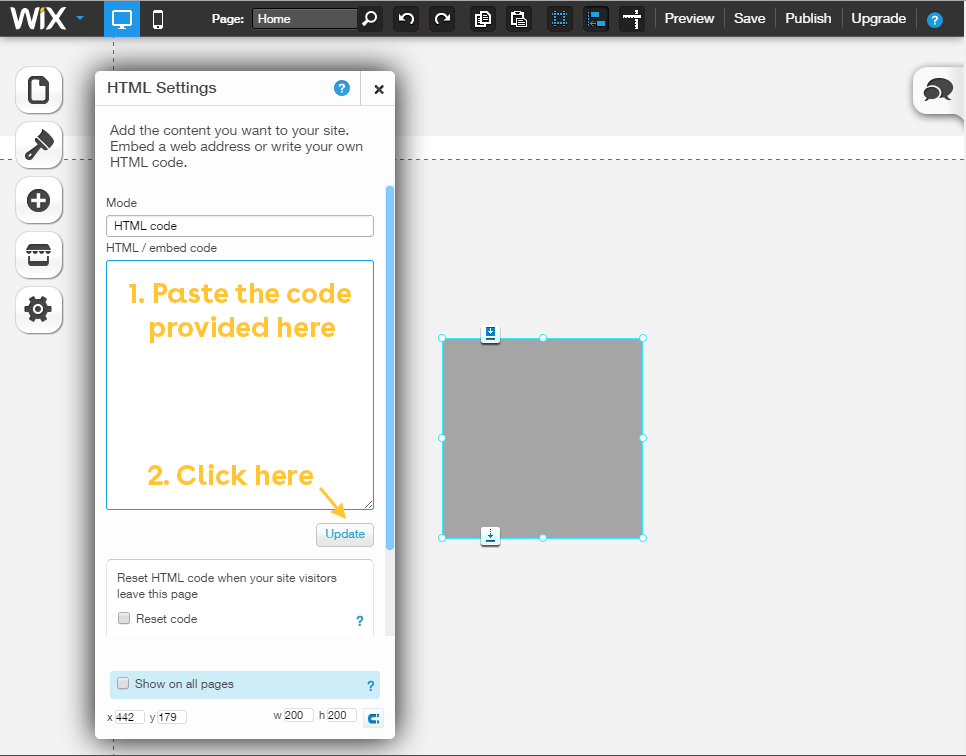Open the Page selector showing Home
Viewport: 966px width, 756px height.
point(305,19)
